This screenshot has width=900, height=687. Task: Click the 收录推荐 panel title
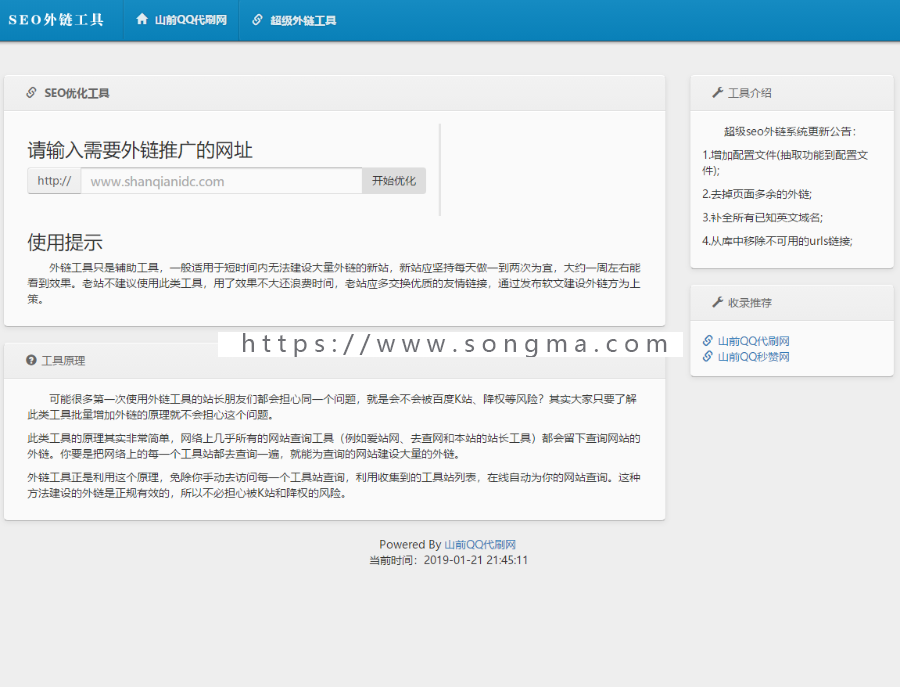coord(750,303)
